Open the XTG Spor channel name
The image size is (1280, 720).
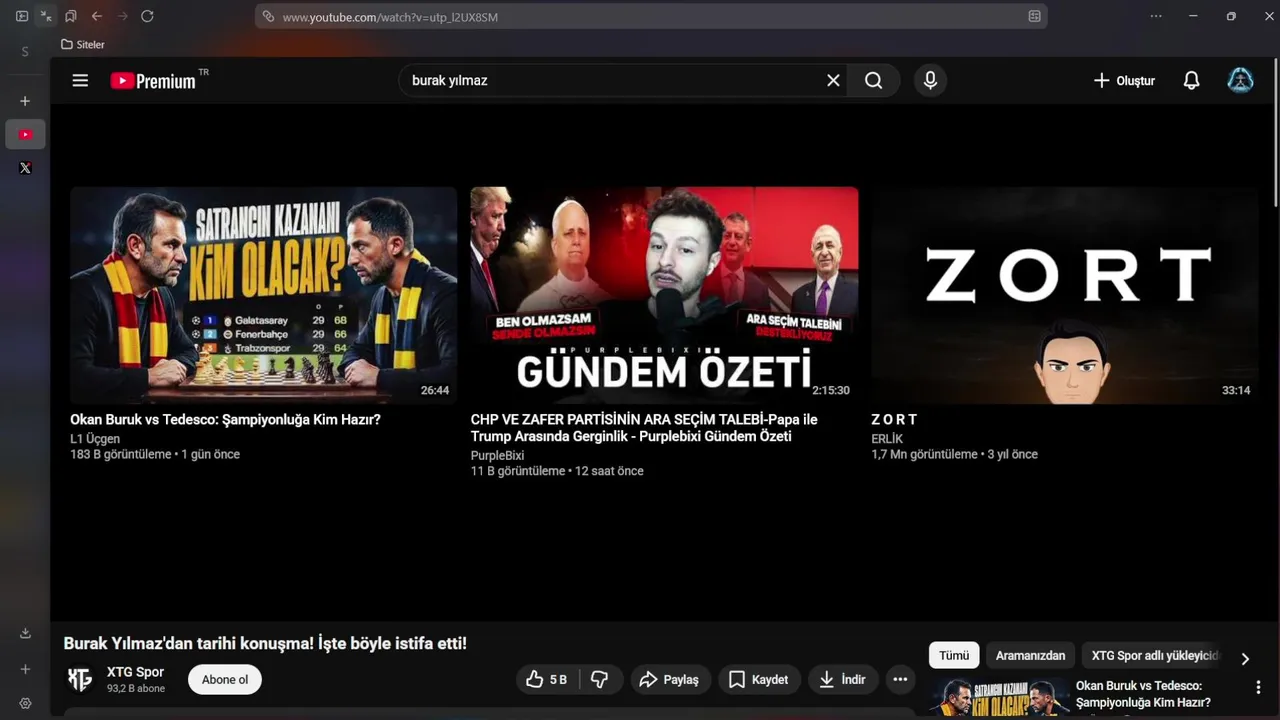[x=135, y=672]
